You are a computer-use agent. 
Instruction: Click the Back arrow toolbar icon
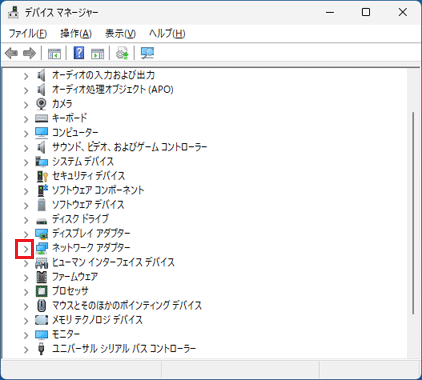[12, 53]
